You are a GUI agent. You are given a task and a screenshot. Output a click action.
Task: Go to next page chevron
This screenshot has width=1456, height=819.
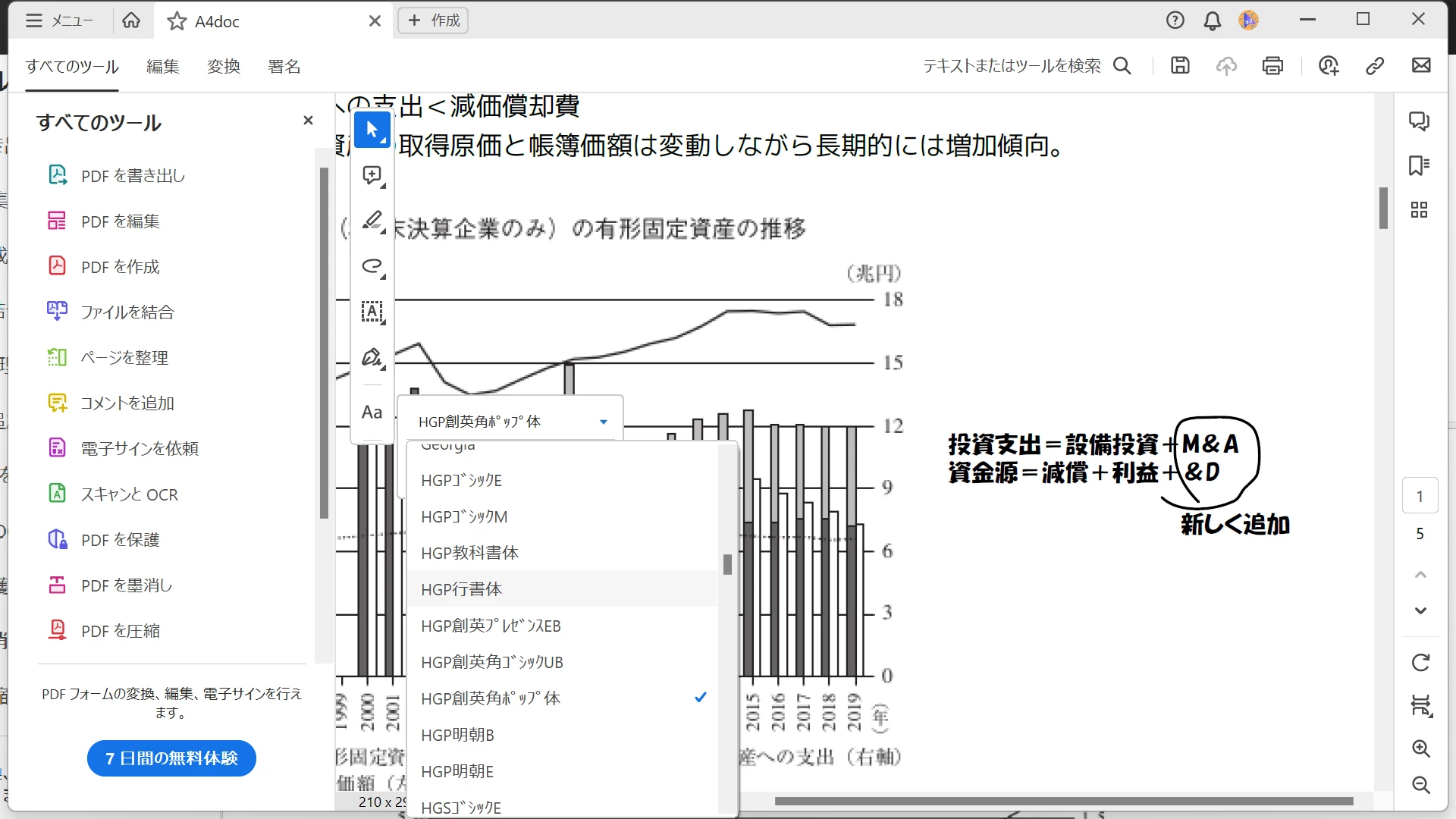1420,611
